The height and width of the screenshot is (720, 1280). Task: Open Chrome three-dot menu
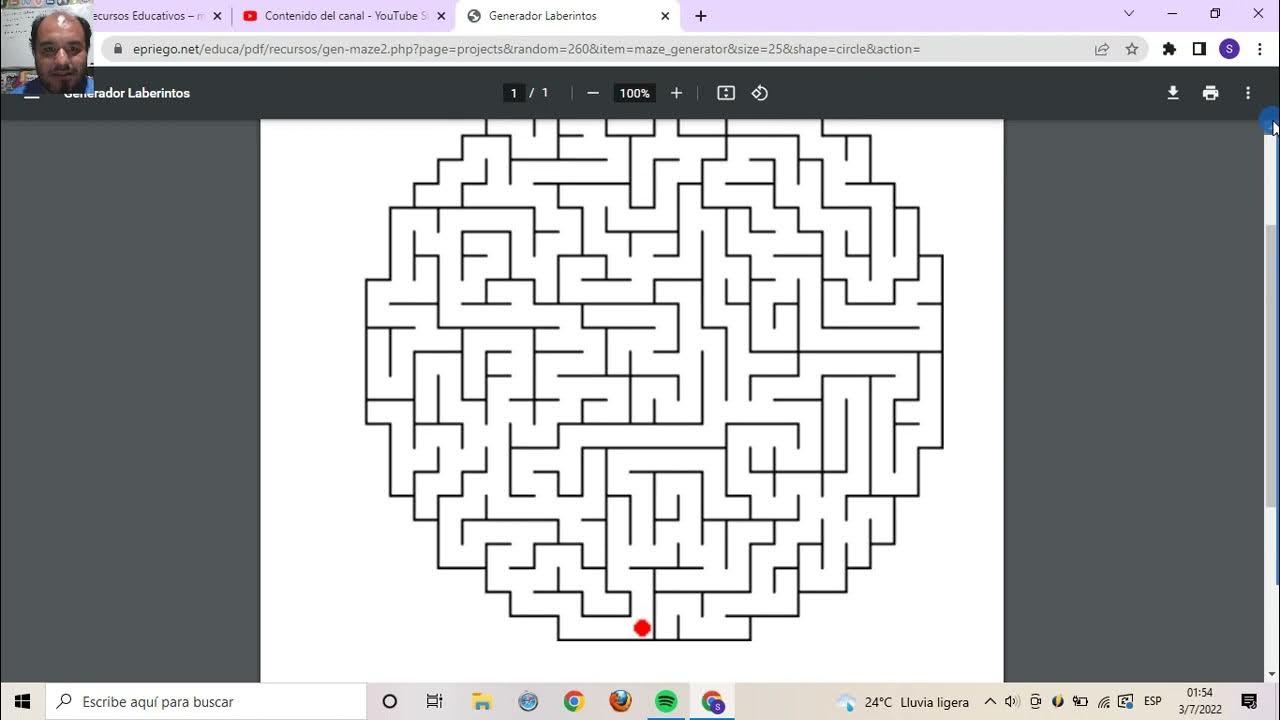[x=1259, y=49]
